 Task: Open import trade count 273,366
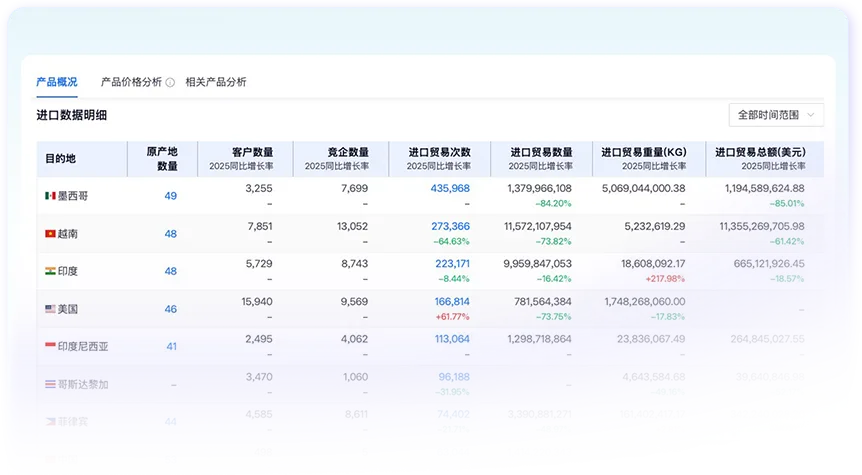450,226
